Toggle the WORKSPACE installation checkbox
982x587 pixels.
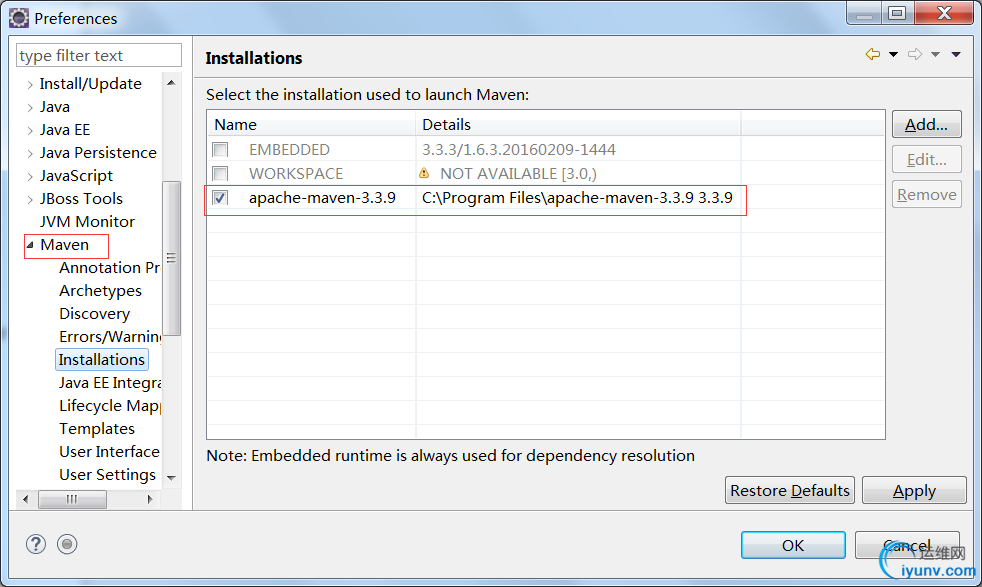pos(220,174)
